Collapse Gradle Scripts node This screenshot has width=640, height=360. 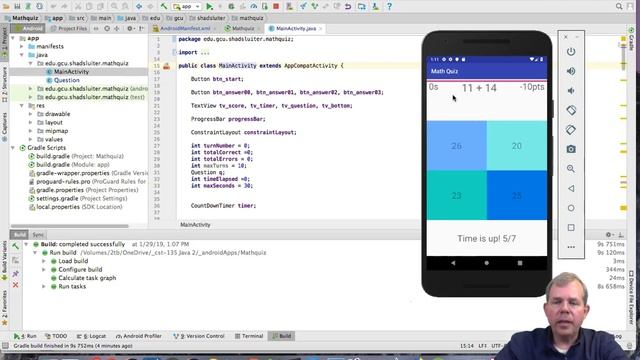[13, 148]
